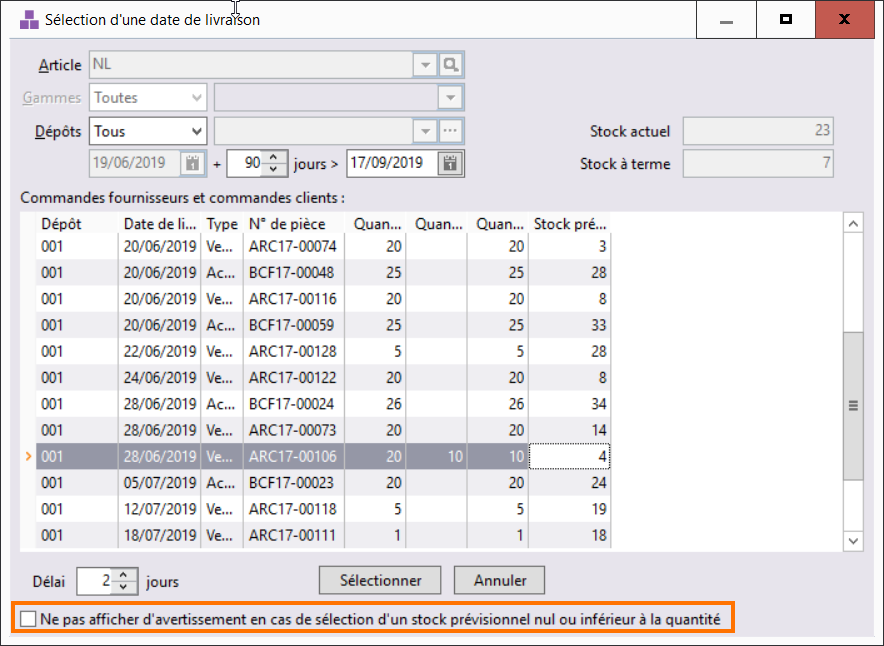
Task: Click the Stock à terme value field showing 7
Action: (758, 163)
